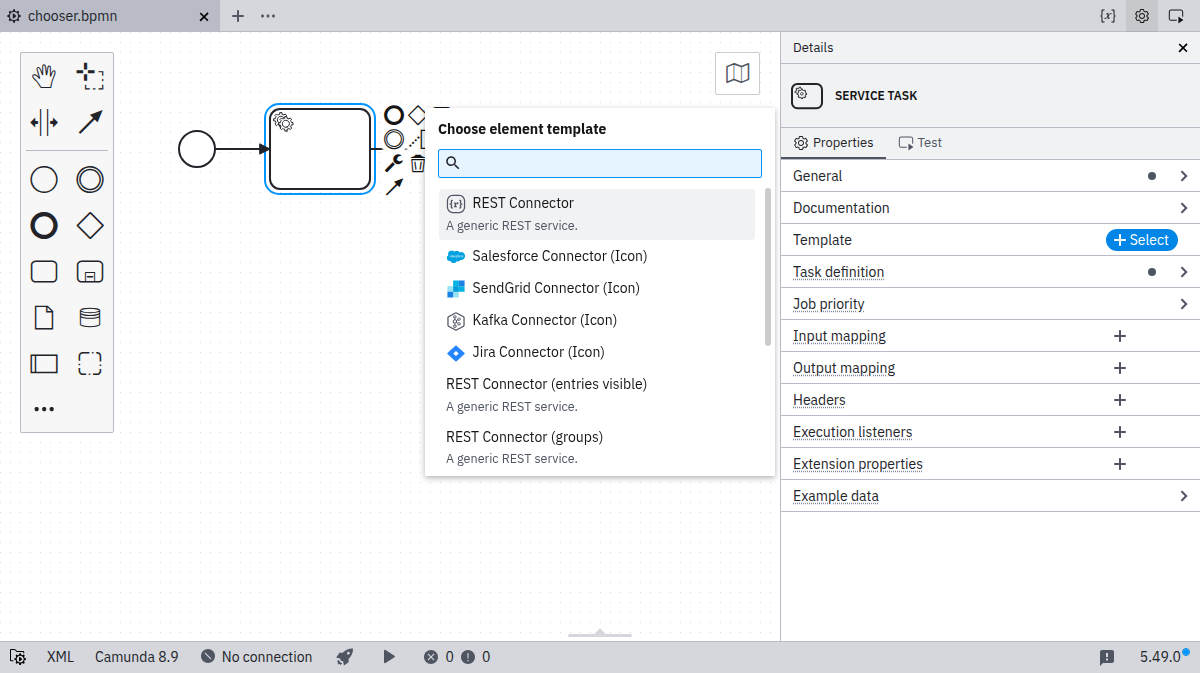The width and height of the screenshot is (1200, 673).
Task: Create a data store reference from the palette
Action: pos(90,318)
